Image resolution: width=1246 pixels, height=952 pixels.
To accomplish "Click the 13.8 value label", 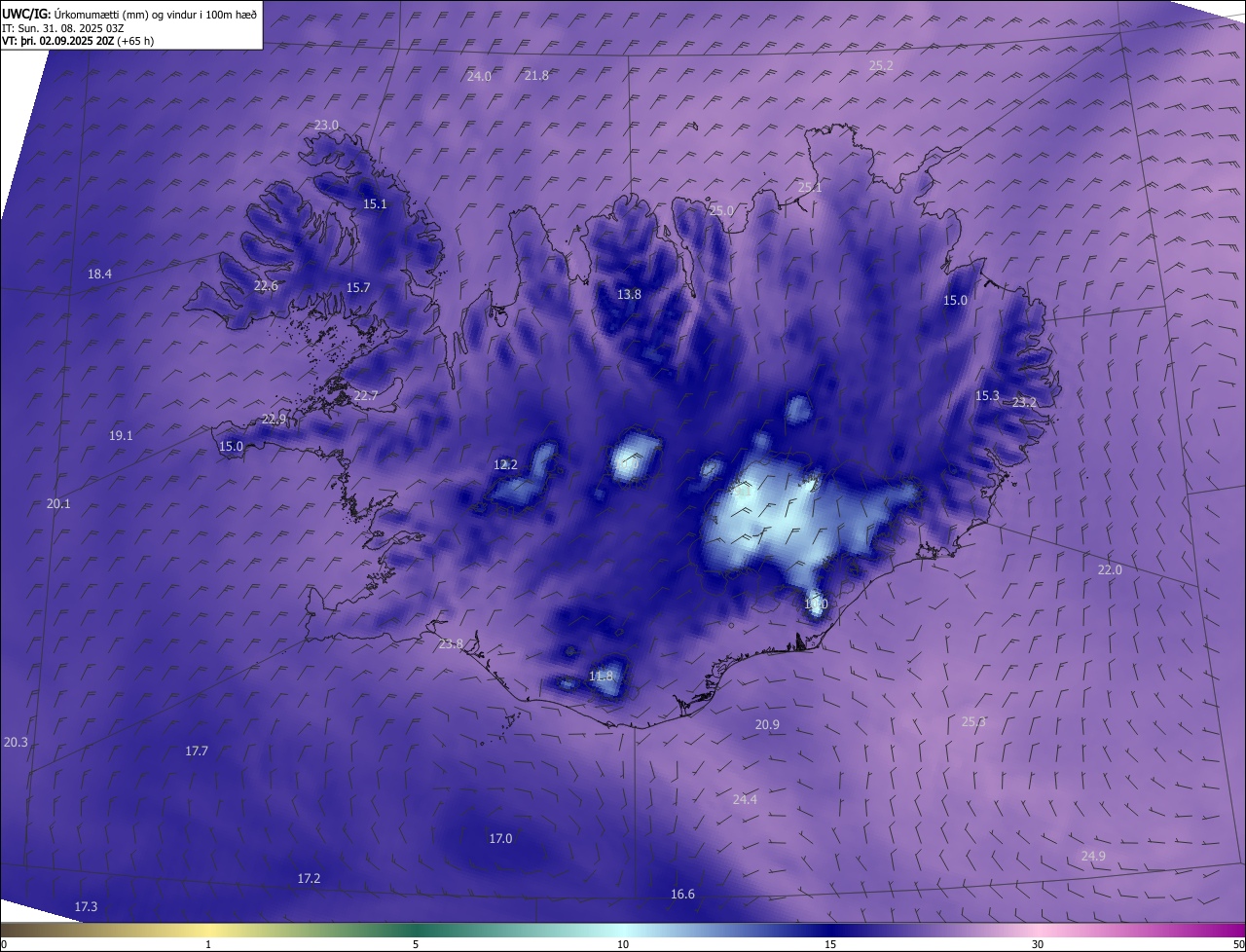I will click(629, 294).
